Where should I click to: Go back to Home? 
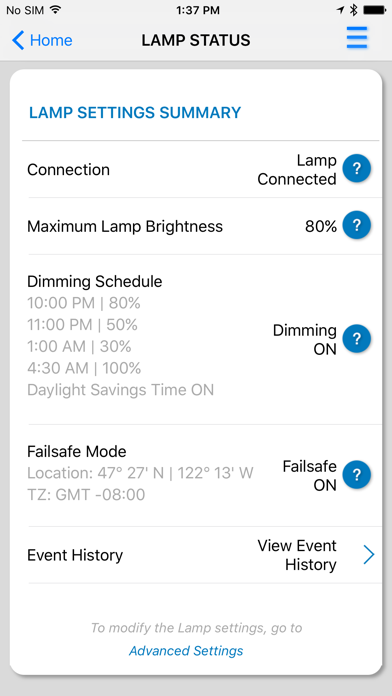click(42, 40)
